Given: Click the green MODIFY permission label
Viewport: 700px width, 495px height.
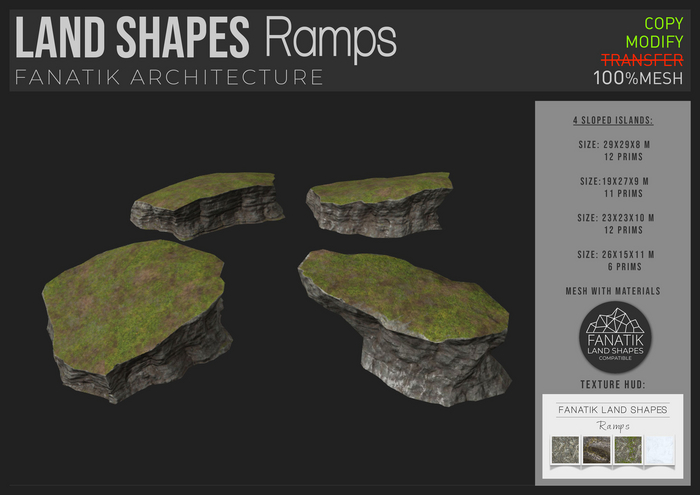Looking at the screenshot, I should pyautogui.click(x=654, y=42).
